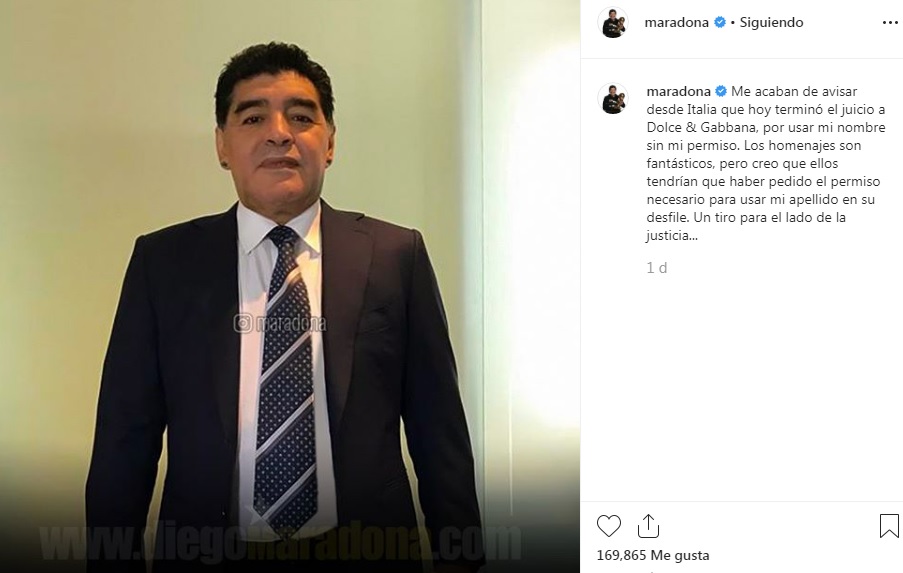Open maradona profile picture in header
Viewport: 903px width, 573px height.
tap(613, 23)
